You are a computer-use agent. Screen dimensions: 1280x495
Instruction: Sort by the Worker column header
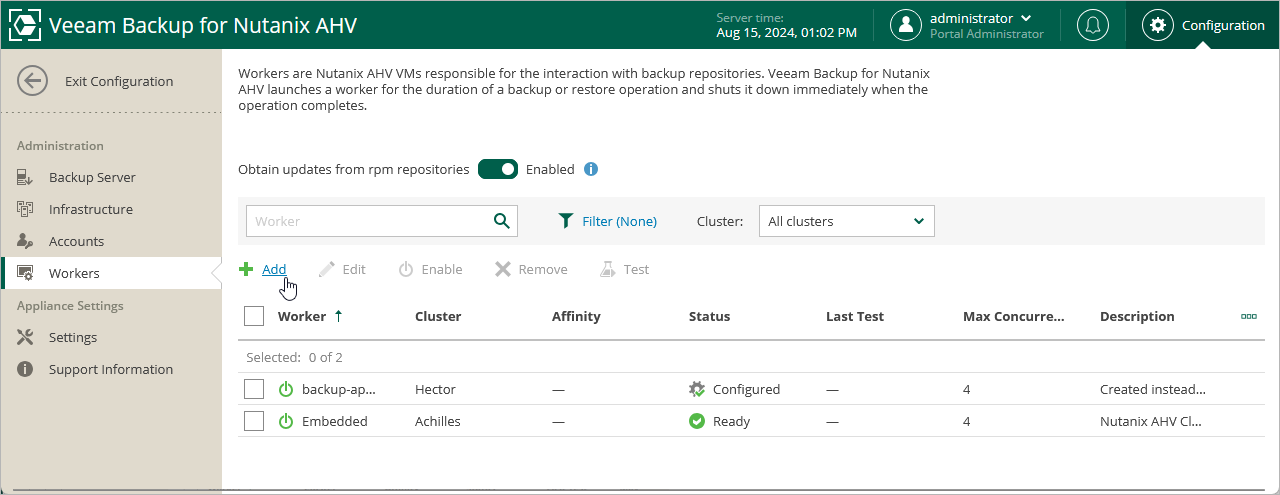pos(302,316)
